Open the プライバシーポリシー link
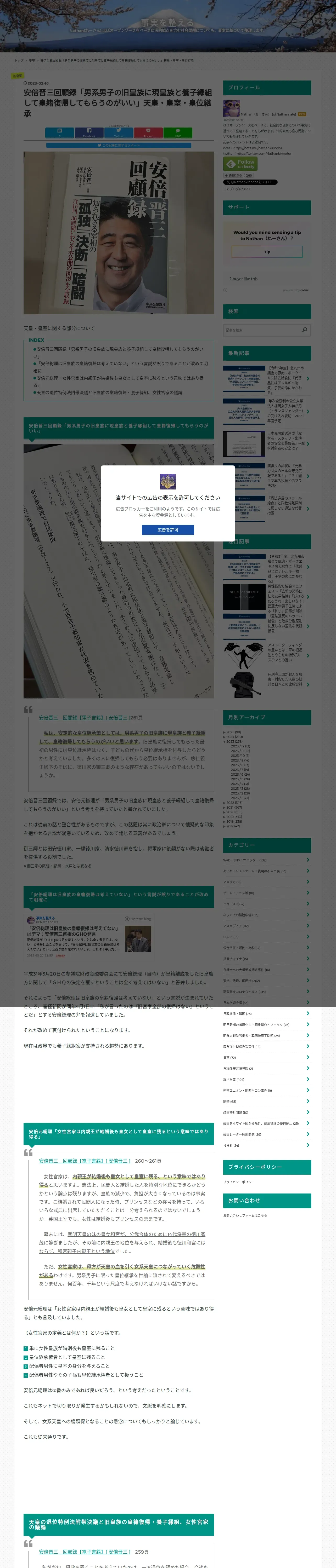Image resolution: width=336 pixels, height=1568 pixels. tap(238, 1181)
